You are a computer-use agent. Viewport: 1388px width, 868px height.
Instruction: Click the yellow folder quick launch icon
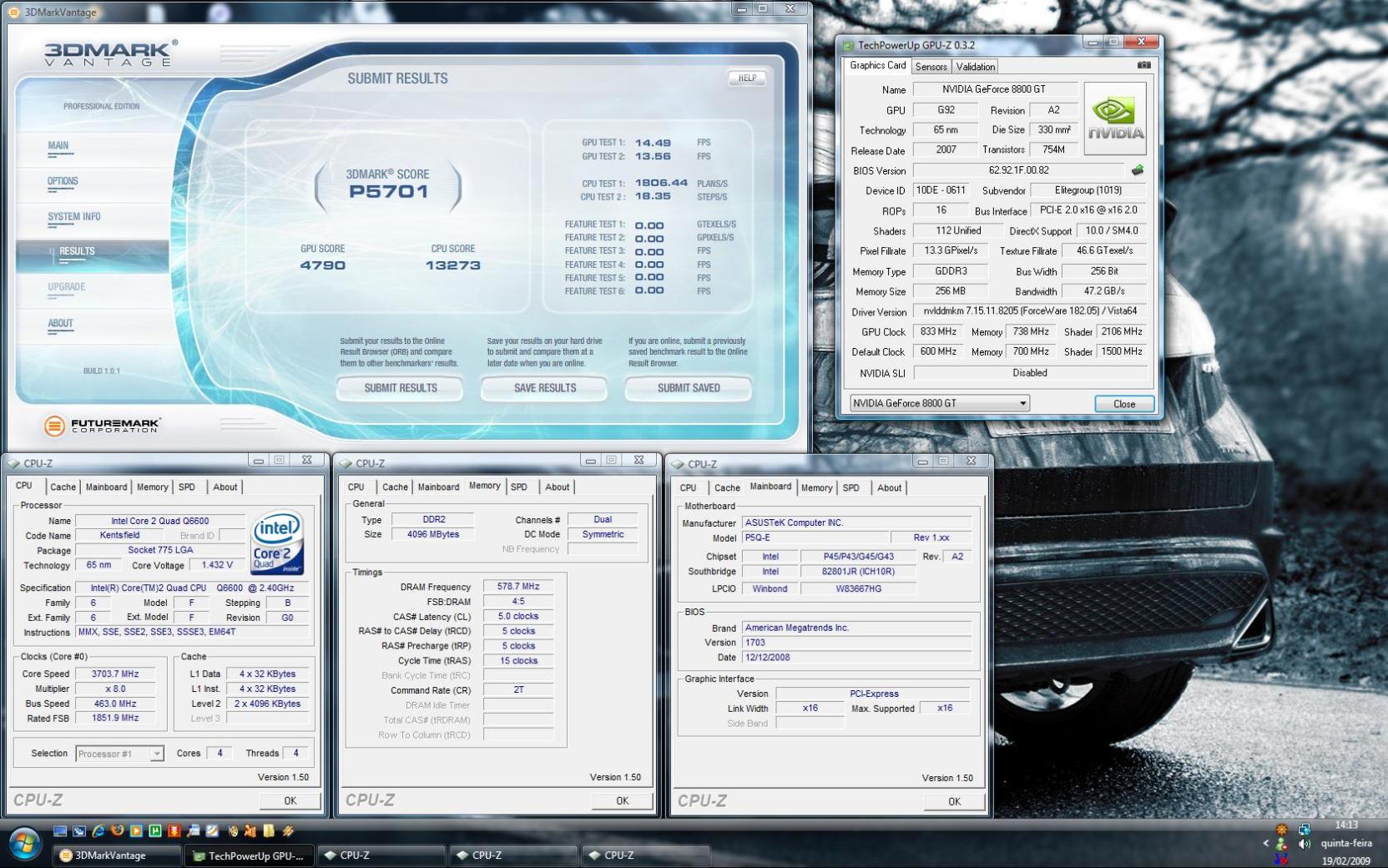point(269,830)
